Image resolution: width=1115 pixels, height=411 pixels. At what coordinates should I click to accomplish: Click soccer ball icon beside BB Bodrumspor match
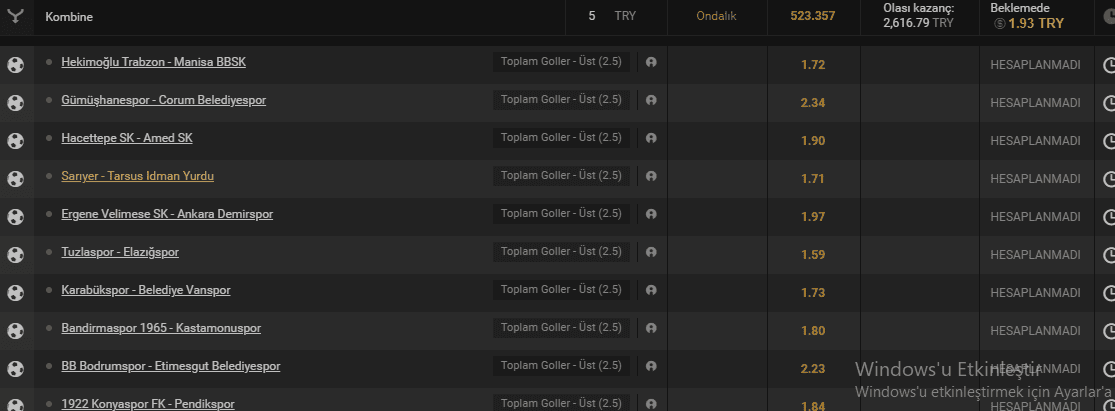[15, 369]
